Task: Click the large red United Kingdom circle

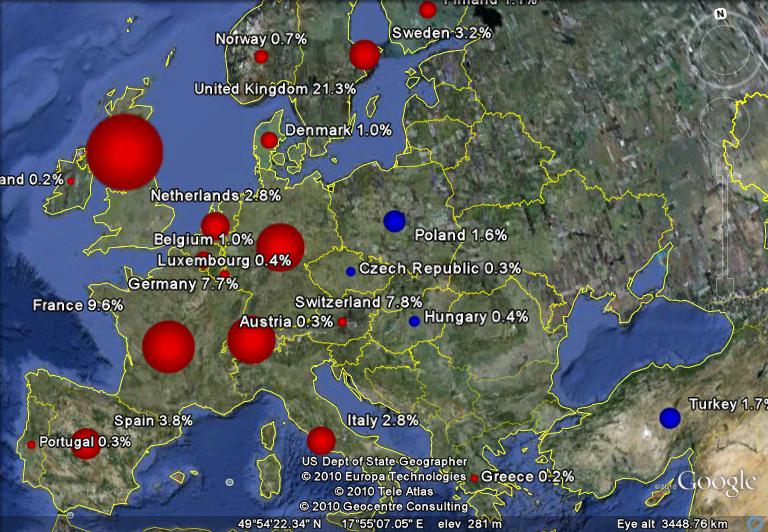Action: click(x=124, y=152)
